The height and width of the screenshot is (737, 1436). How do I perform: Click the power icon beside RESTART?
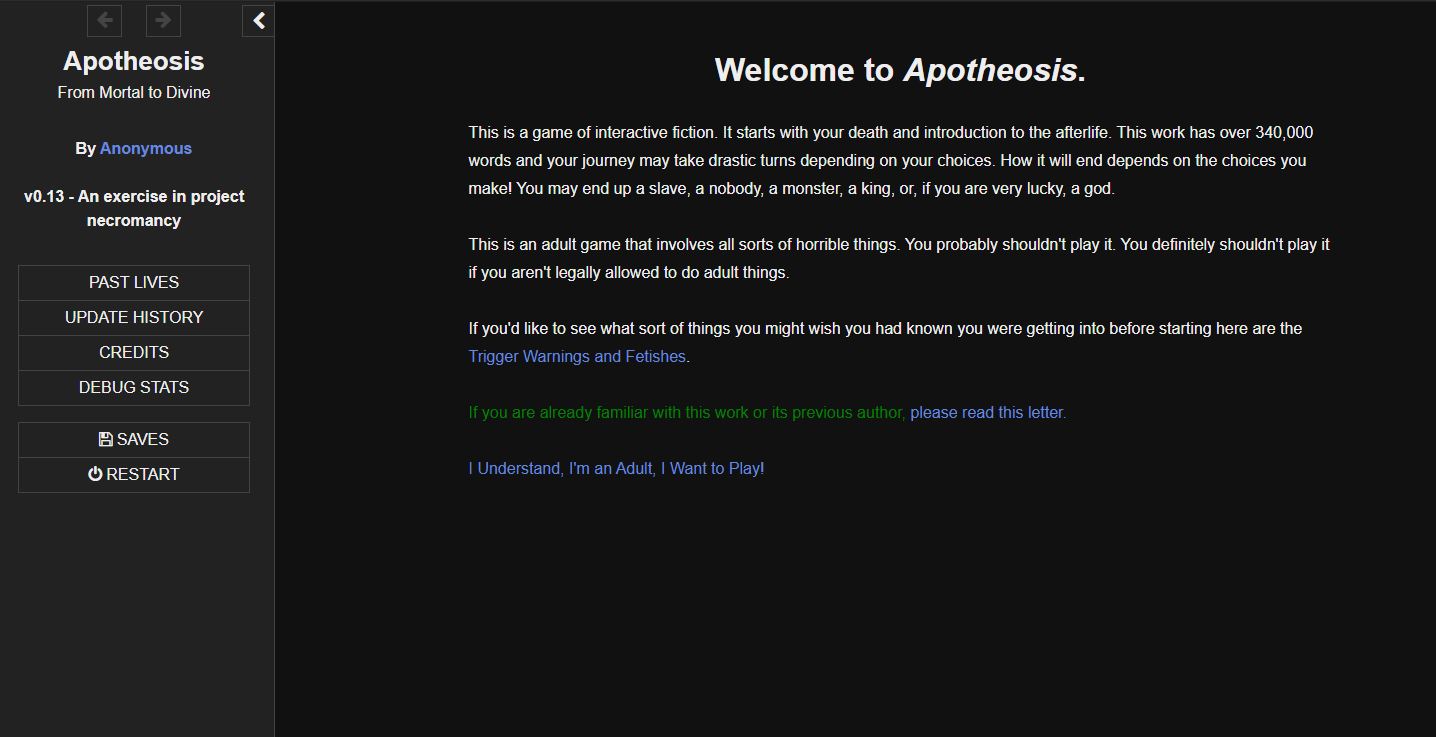coord(95,475)
